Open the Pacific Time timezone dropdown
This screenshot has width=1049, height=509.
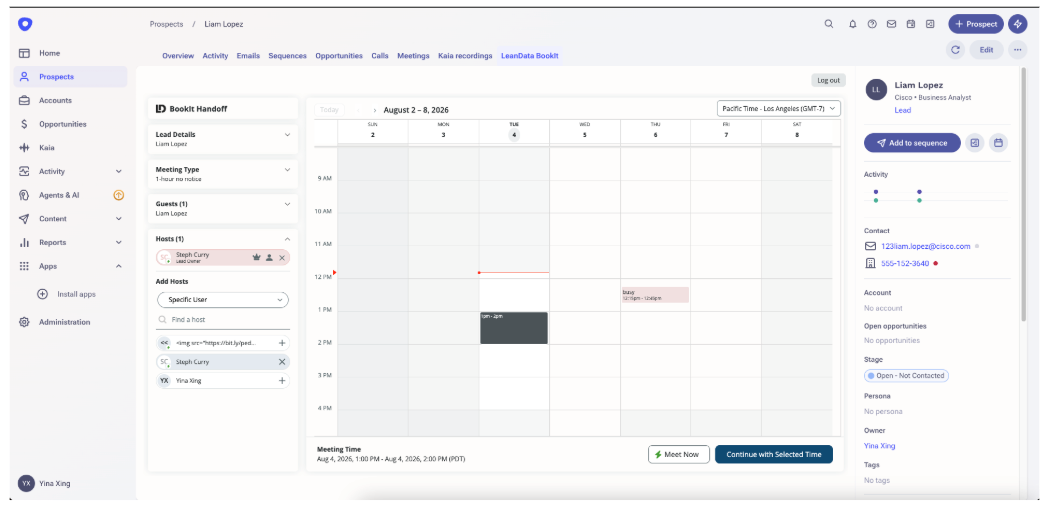coord(779,108)
